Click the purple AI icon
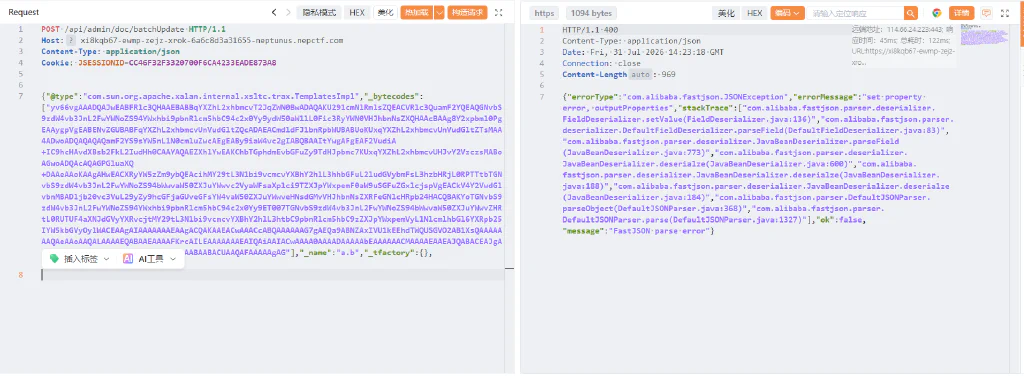The height and width of the screenshot is (377, 1024). pyautogui.click(x=129, y=259)
